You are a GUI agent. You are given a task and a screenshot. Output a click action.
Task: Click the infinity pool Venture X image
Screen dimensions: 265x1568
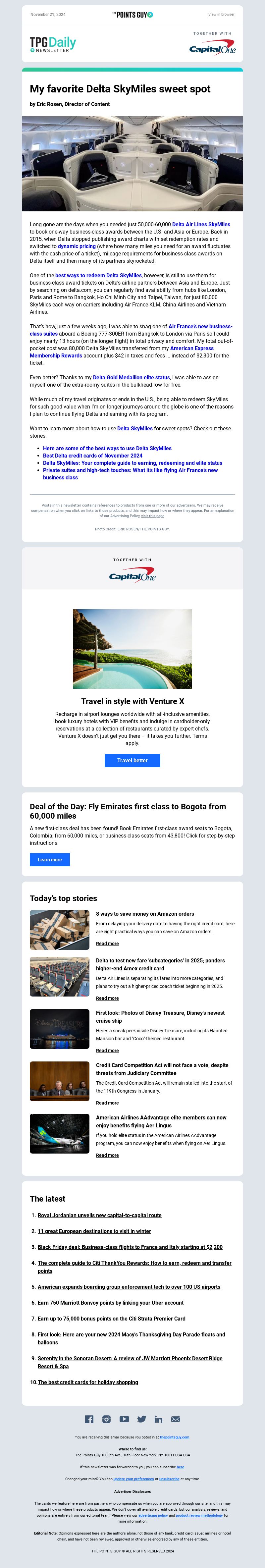[132, 649]
